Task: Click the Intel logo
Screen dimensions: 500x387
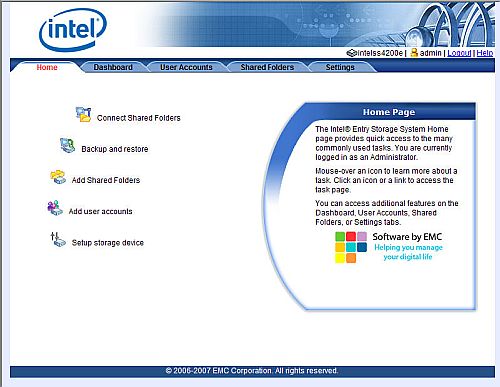Action: [73, 29]
